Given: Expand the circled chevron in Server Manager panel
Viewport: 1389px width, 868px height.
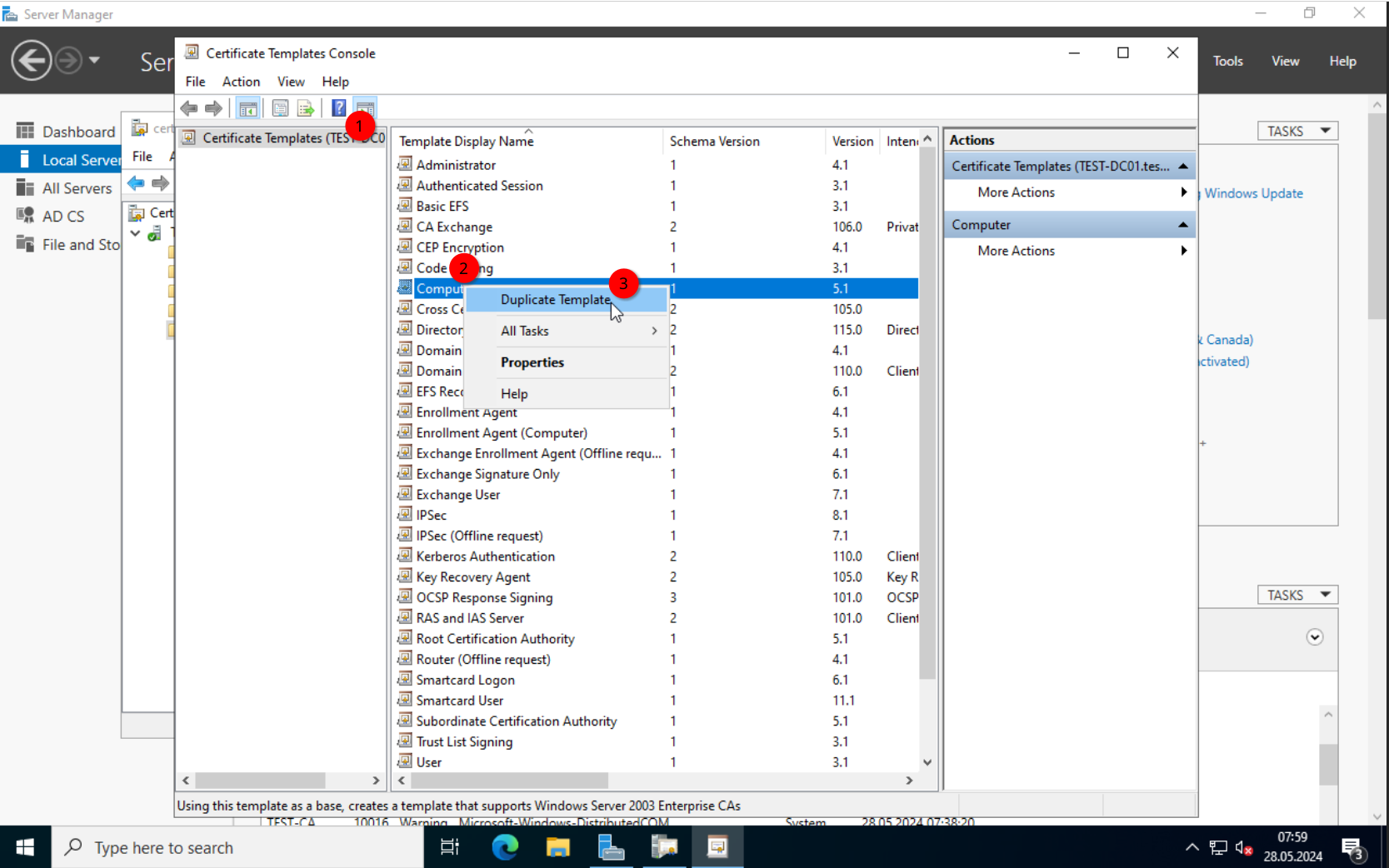Looking at the screenshot, I should point(1315,637).
